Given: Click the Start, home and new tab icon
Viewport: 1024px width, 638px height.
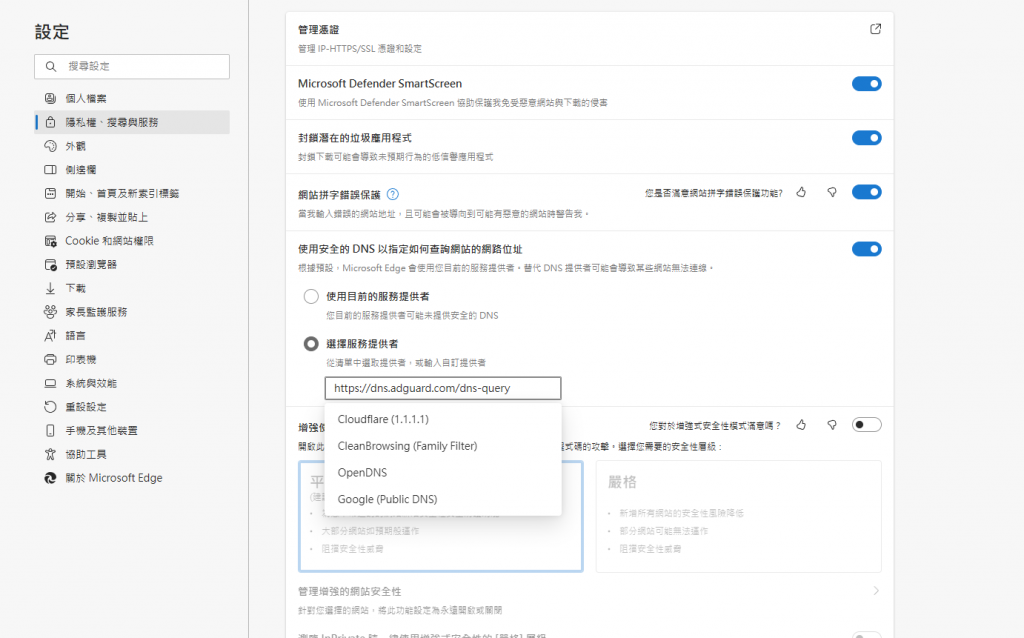Looking at the screenshot, I should [x=50, y=193].
